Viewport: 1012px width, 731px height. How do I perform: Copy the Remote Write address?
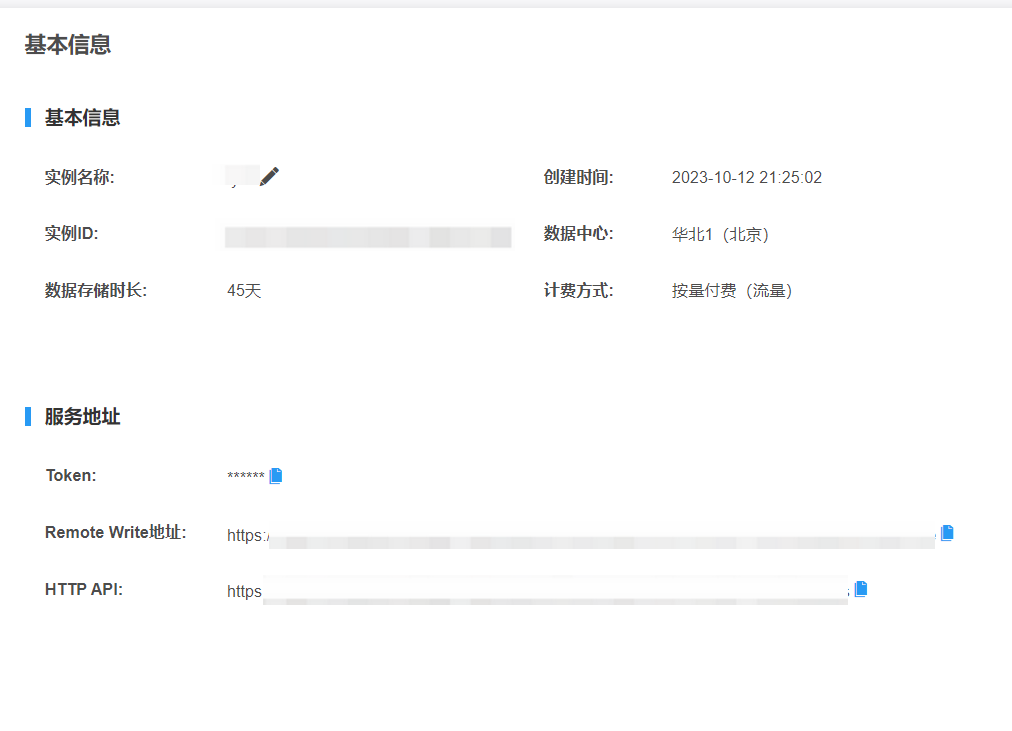[947, 533]
